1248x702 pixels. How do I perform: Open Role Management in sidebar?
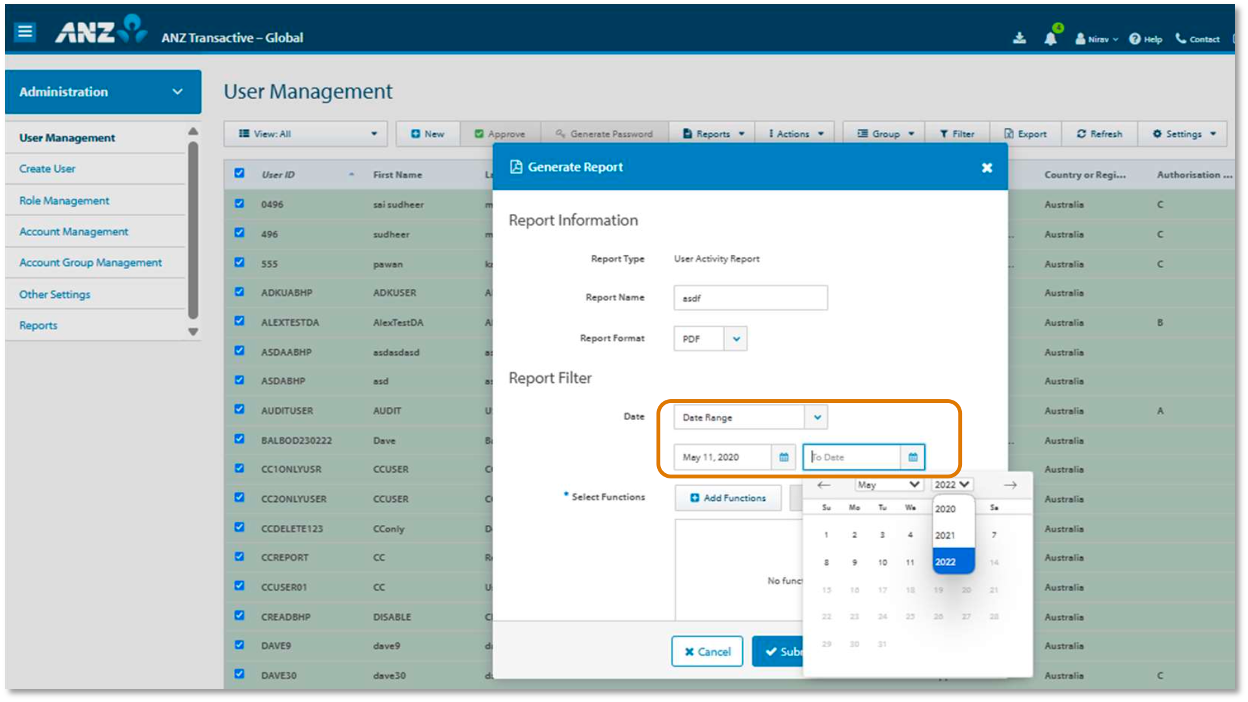point(64,201)
